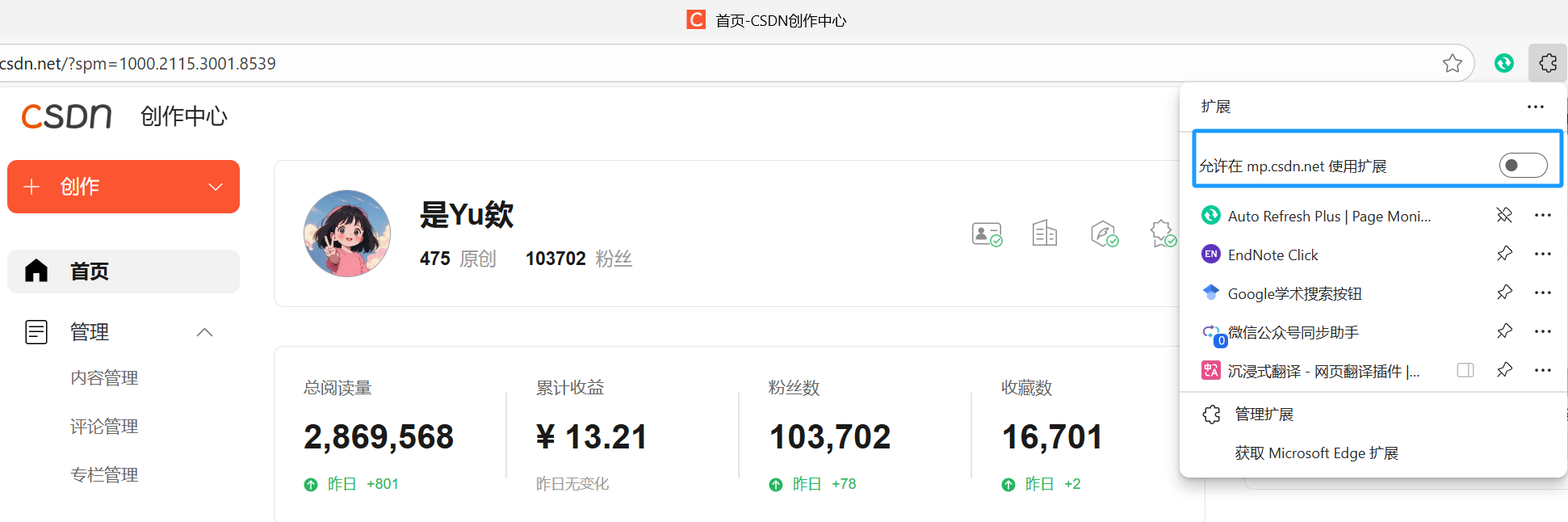The image size is (1568, 522).
Task: Enable extensions on mp.csdn.net toggle
Action: 1522,166
